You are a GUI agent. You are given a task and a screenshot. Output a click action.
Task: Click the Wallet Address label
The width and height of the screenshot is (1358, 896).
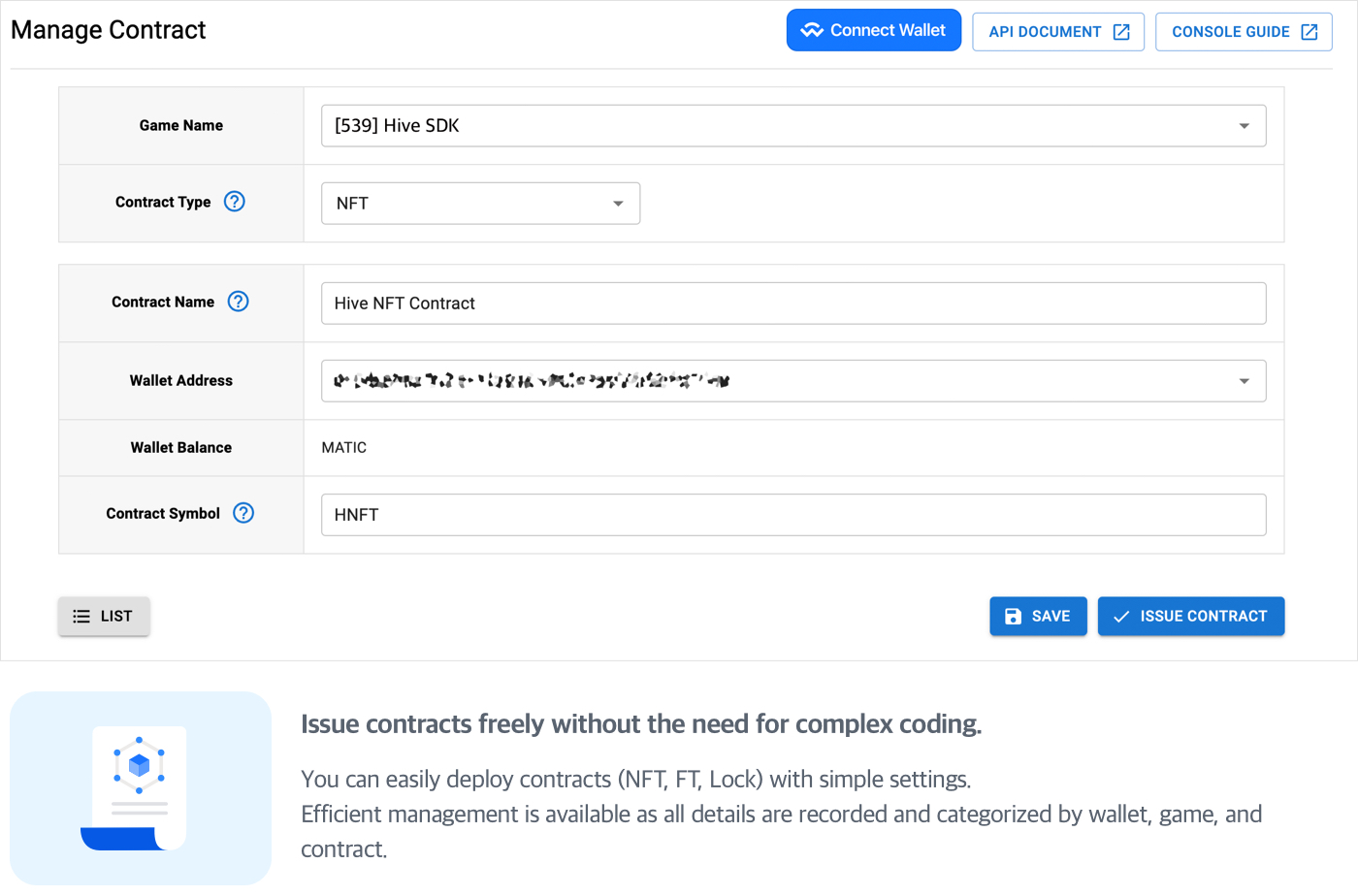[x=181, y=381]
